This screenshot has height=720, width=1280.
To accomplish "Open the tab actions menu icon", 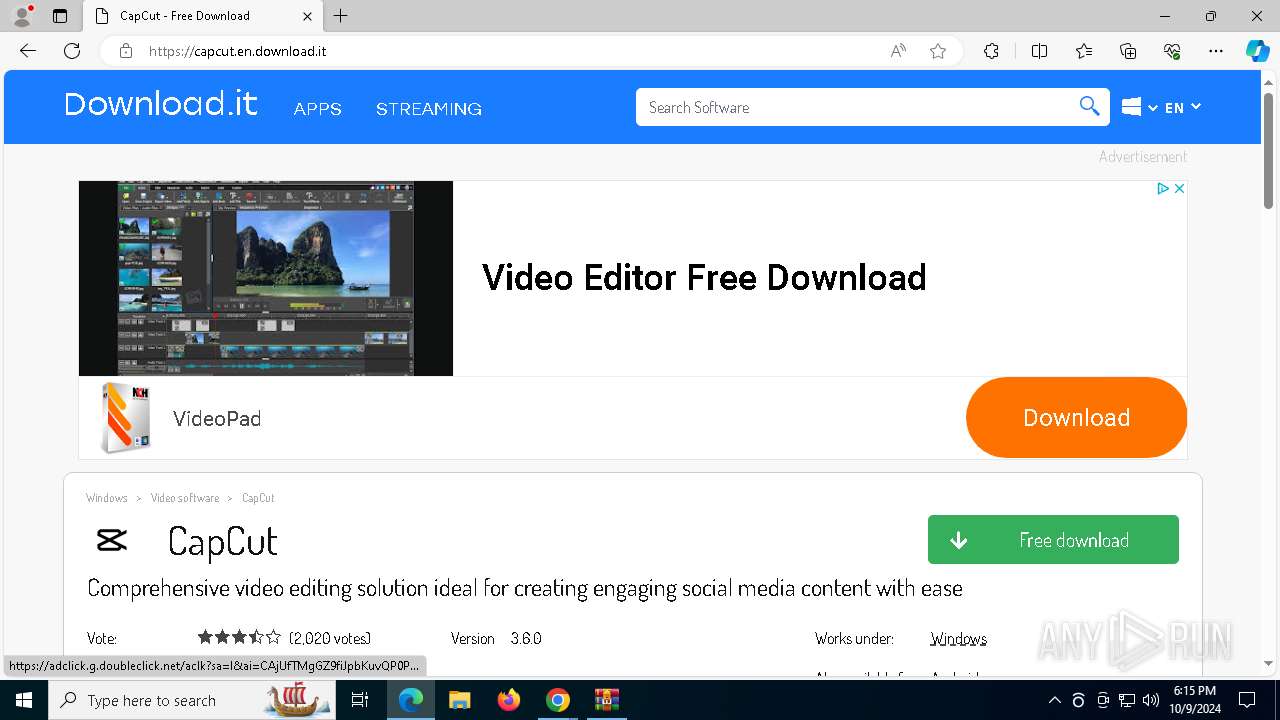I will [x=60, y=16].
